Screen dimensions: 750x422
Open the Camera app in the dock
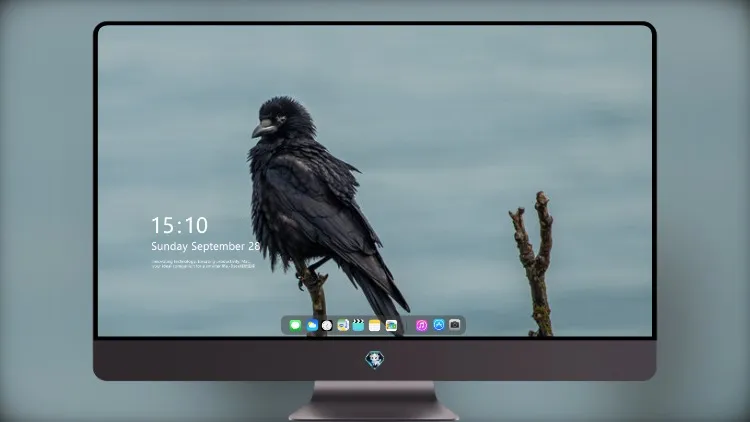[x=454, y=325]
